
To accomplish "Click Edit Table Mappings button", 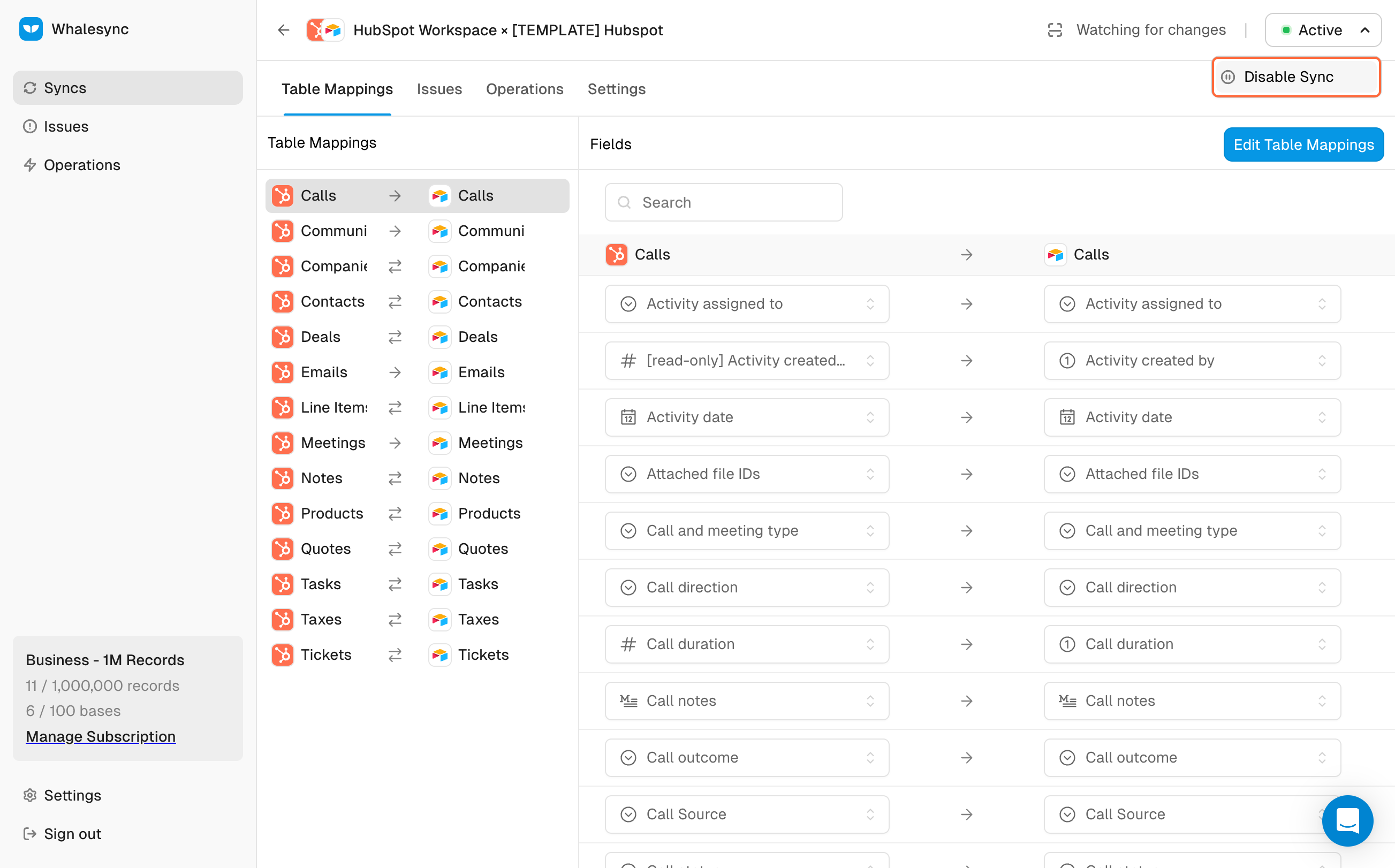I will coord(1303,144).
